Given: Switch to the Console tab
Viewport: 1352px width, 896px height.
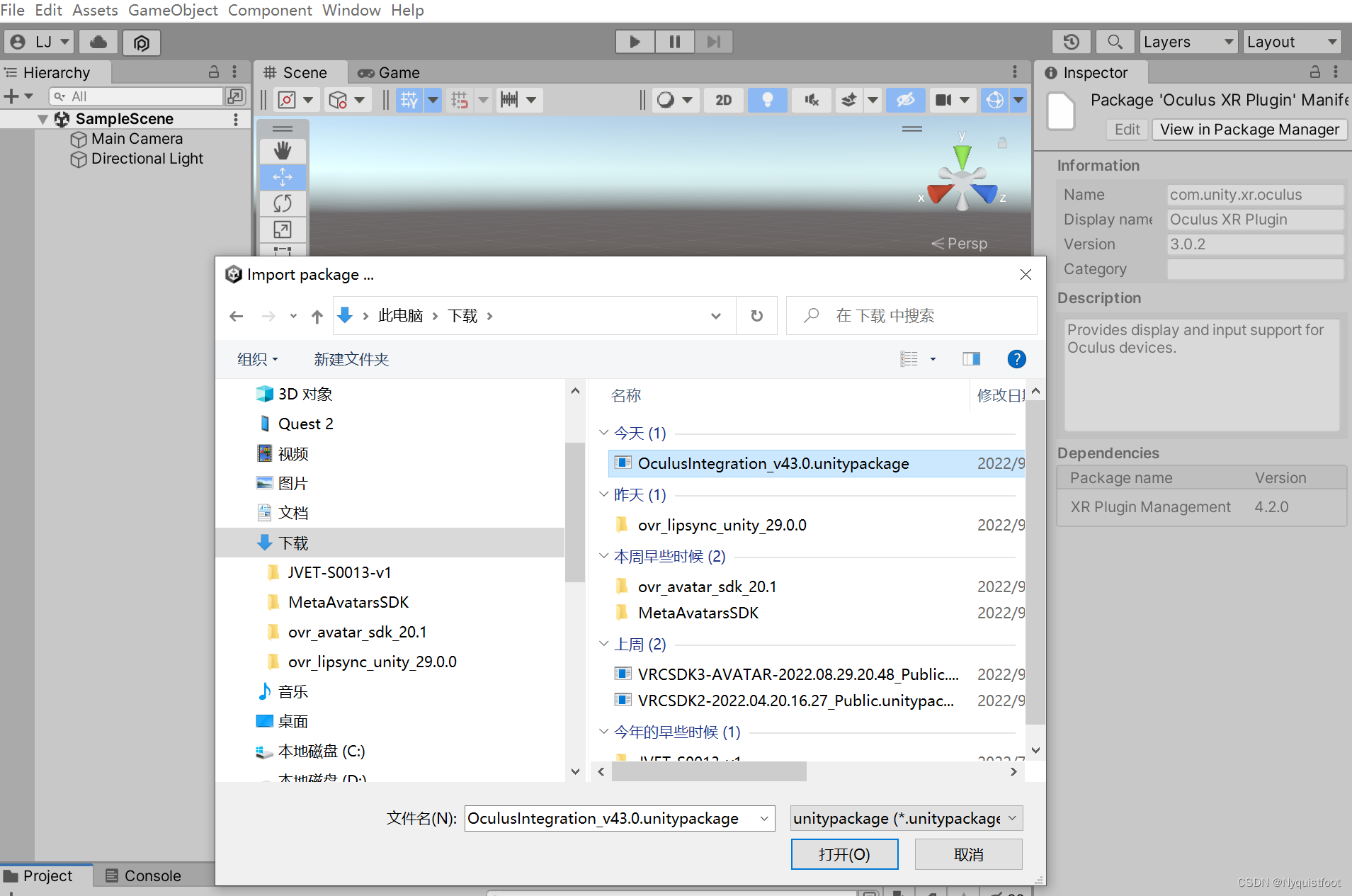Looking at the screenshot, I should 144,875.
